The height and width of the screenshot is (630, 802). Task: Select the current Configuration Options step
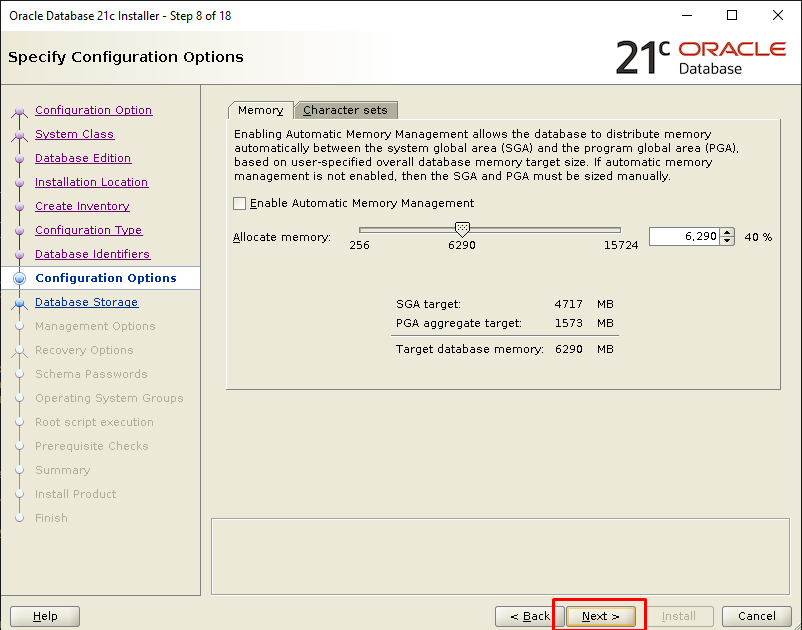[x=106, y=278]
